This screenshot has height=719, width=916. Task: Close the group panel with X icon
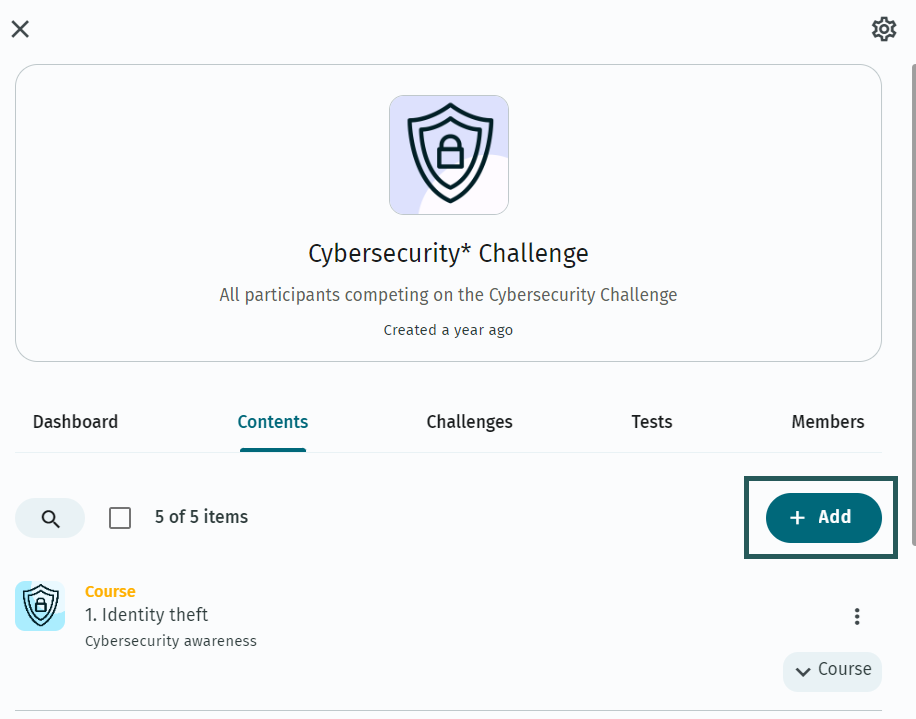20,29
